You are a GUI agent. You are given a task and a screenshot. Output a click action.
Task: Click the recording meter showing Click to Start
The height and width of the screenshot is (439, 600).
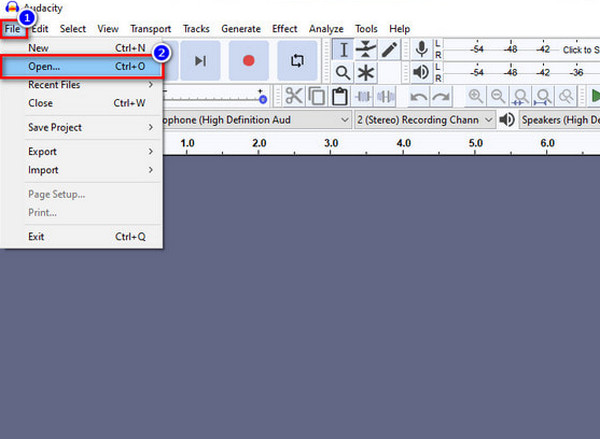point(521,49)
